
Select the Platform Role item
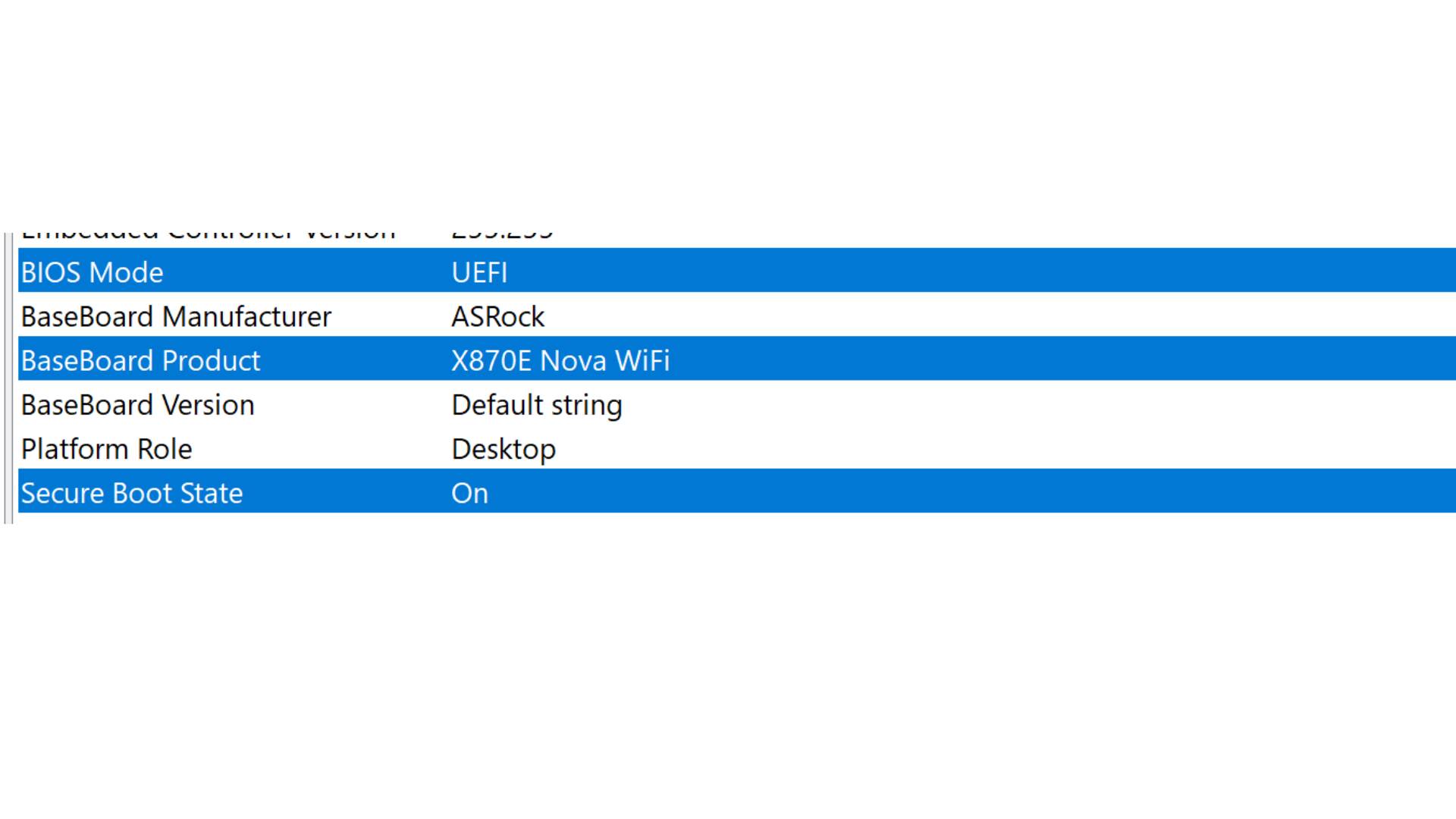pyautogui.click(x=106, y=449)
